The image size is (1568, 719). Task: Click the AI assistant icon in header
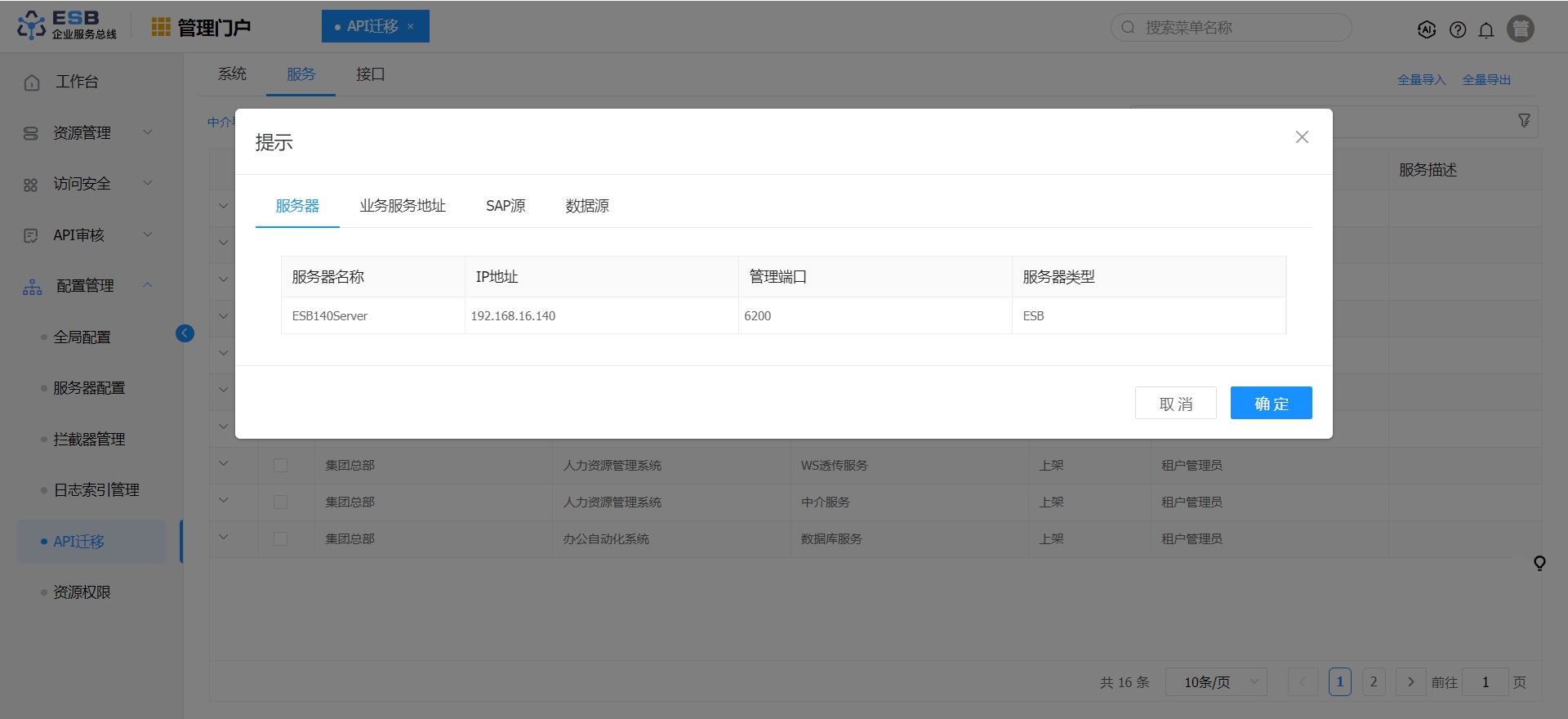[1427, 29]
